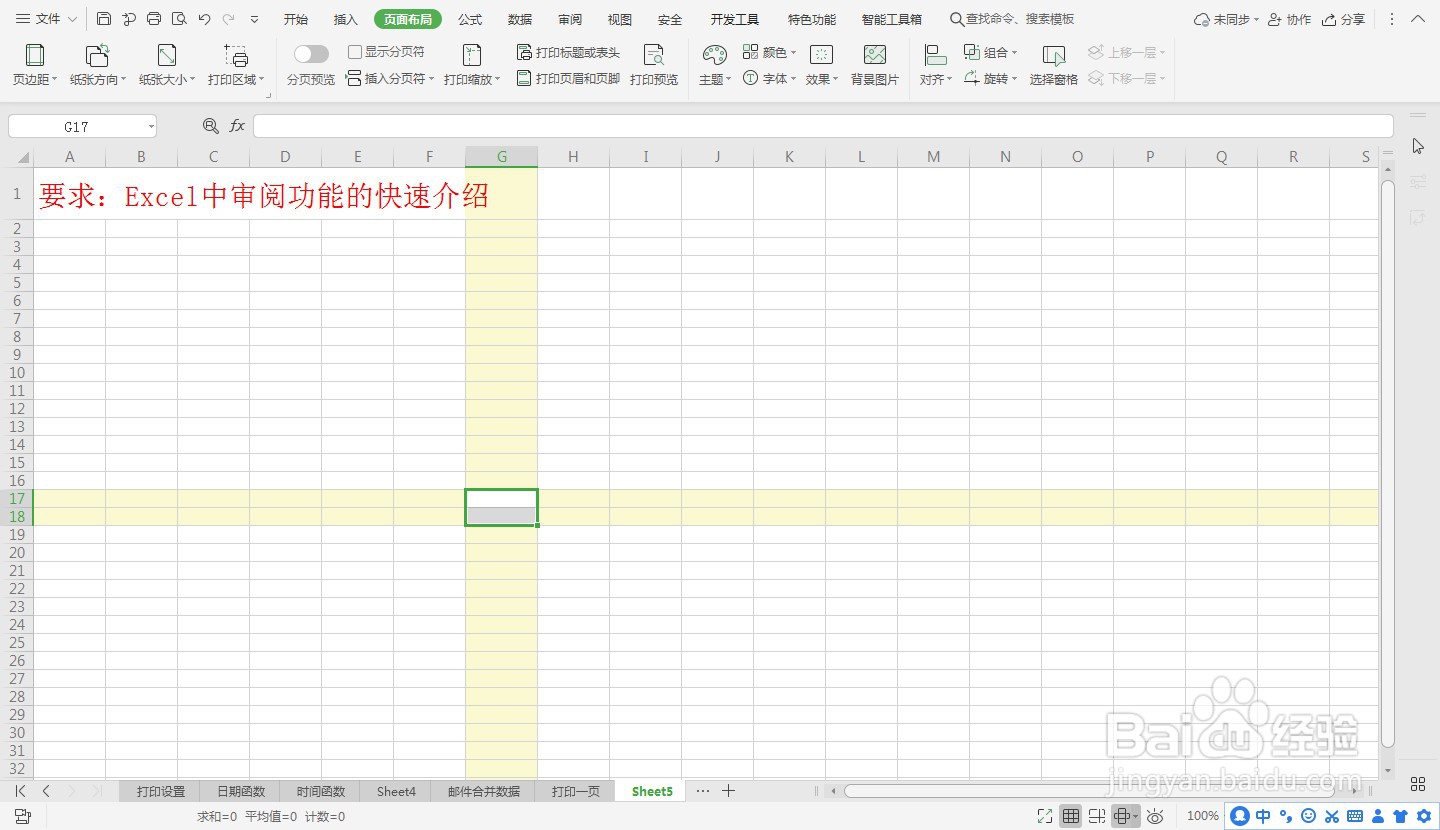The height and width of the screenshot is (830, 1440).
Task: Switch to the 智能工具箱 ribbon tab
Action: 892,19
